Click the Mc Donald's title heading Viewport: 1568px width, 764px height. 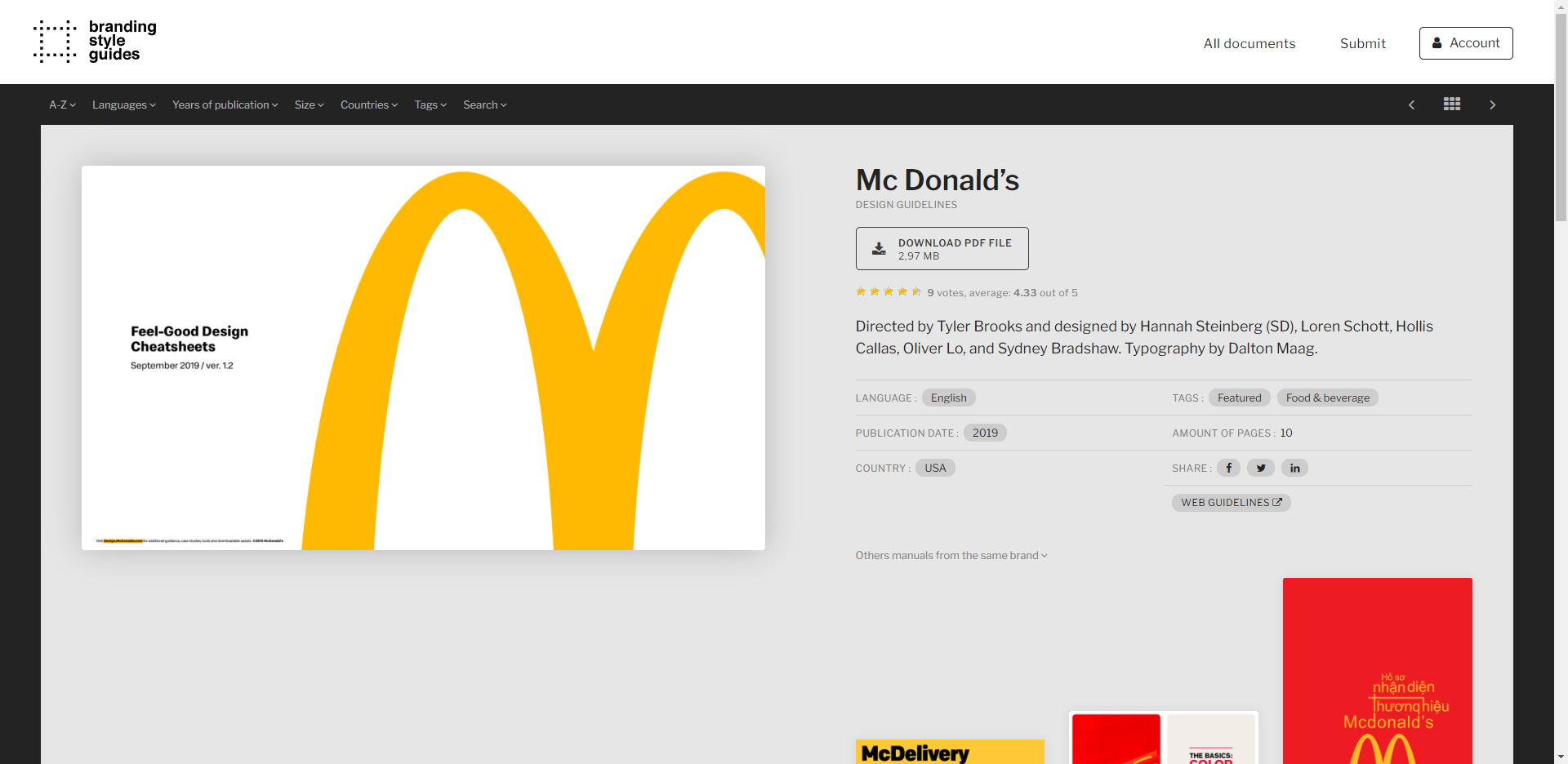tap(937, 180)
